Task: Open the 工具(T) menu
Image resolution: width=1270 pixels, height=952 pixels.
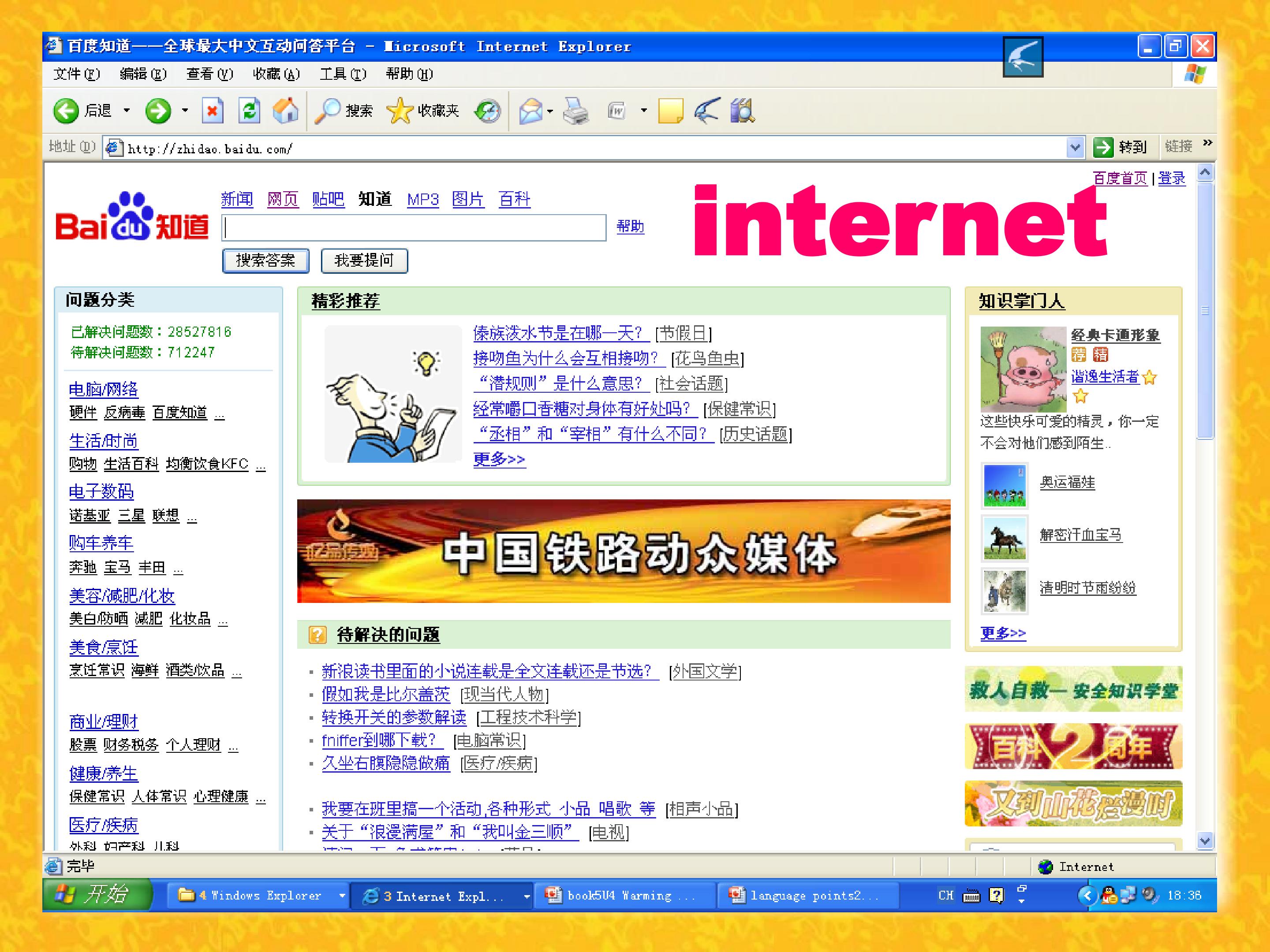Action: point(343,74)
